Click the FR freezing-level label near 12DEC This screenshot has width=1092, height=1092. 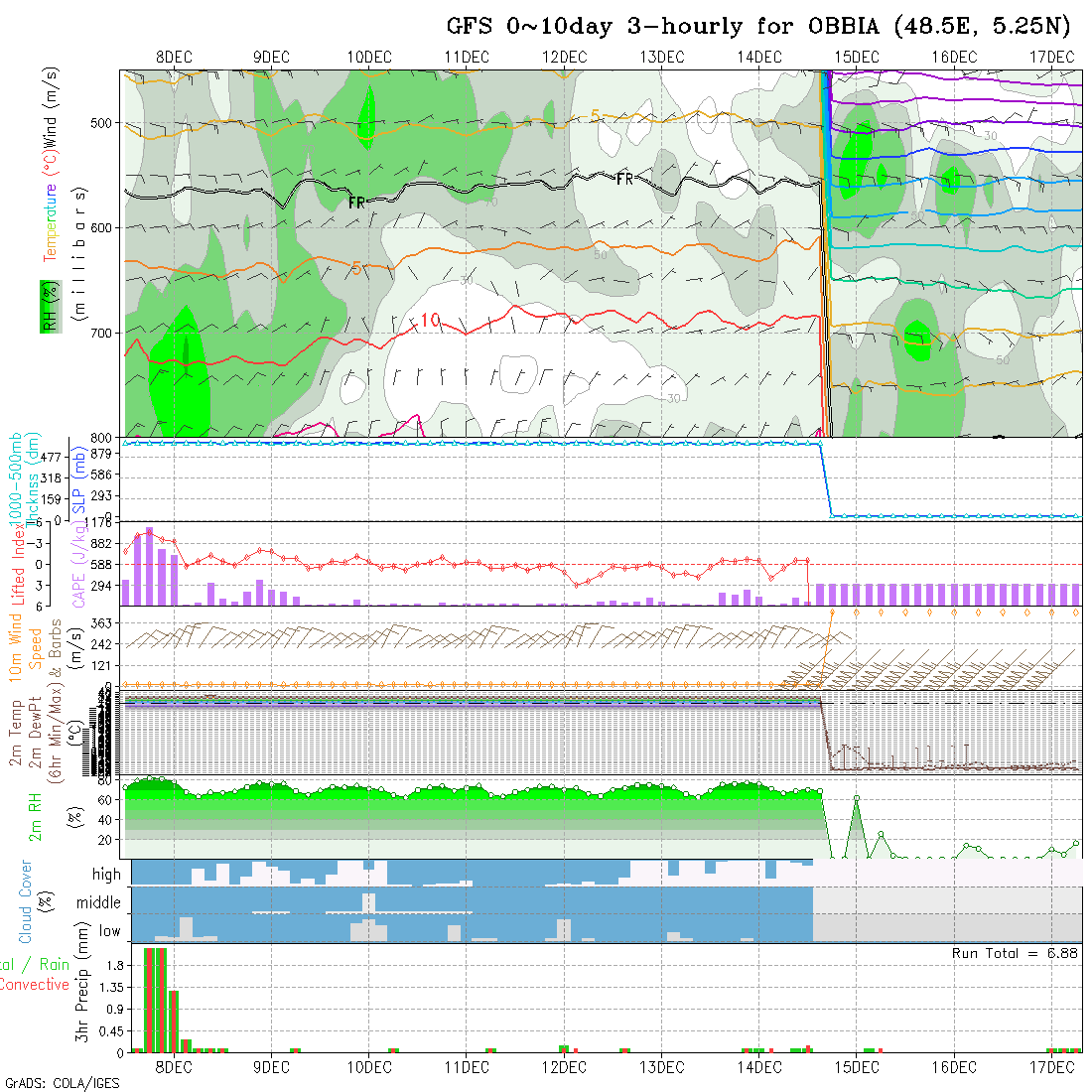pos(624,180)
